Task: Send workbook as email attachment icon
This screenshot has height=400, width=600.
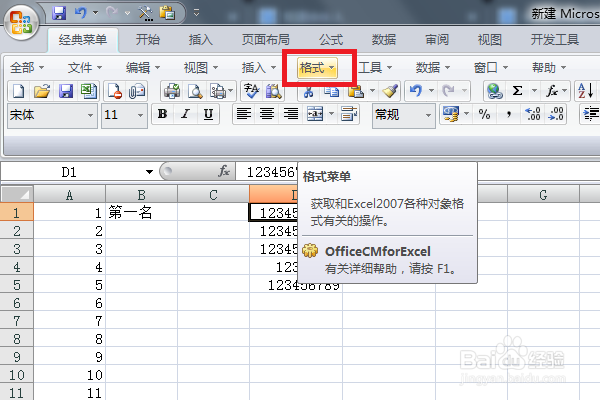Action: pos(137,91)
